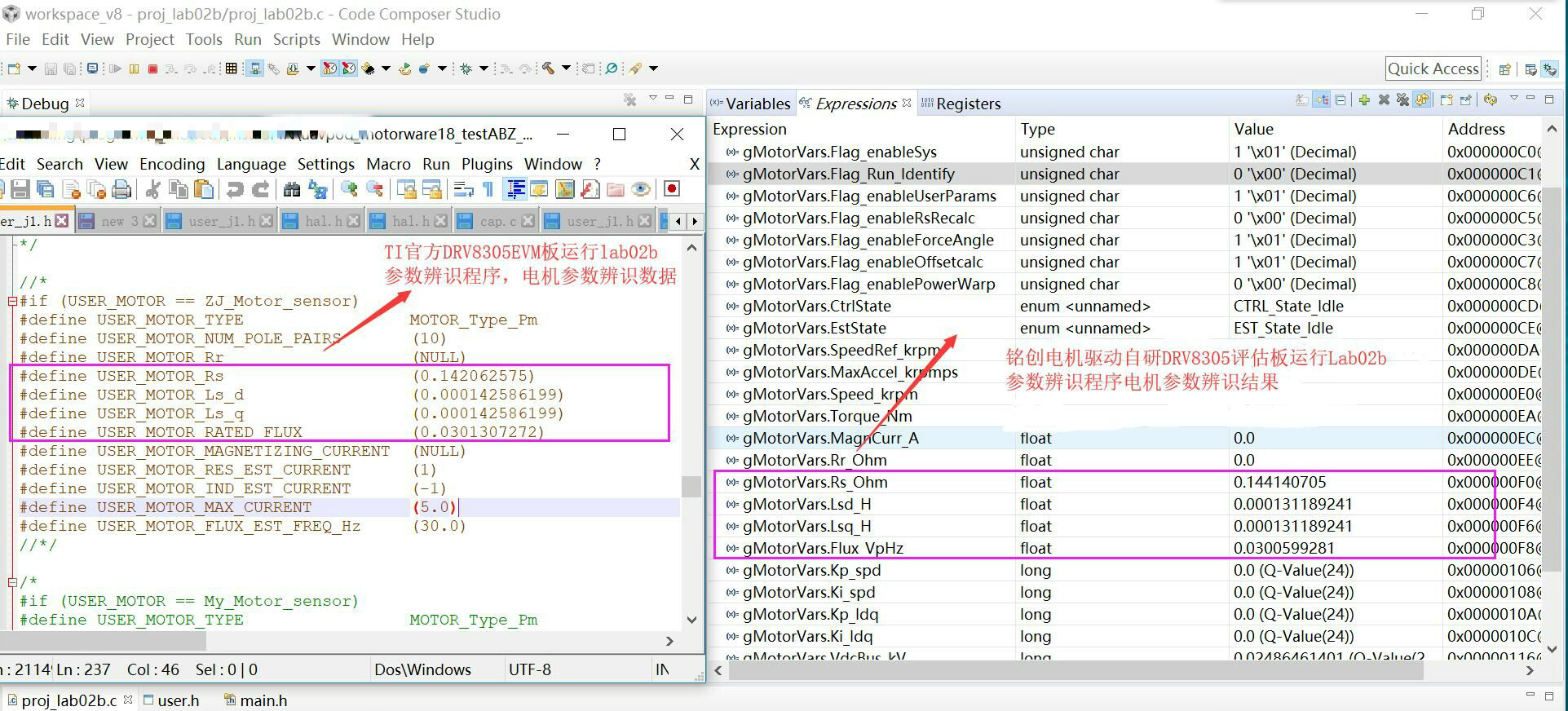This screenshot has width=1568, height=711.
Task: Click the Debug bug icon in CCS toolbar
Action: pos(466,68)
